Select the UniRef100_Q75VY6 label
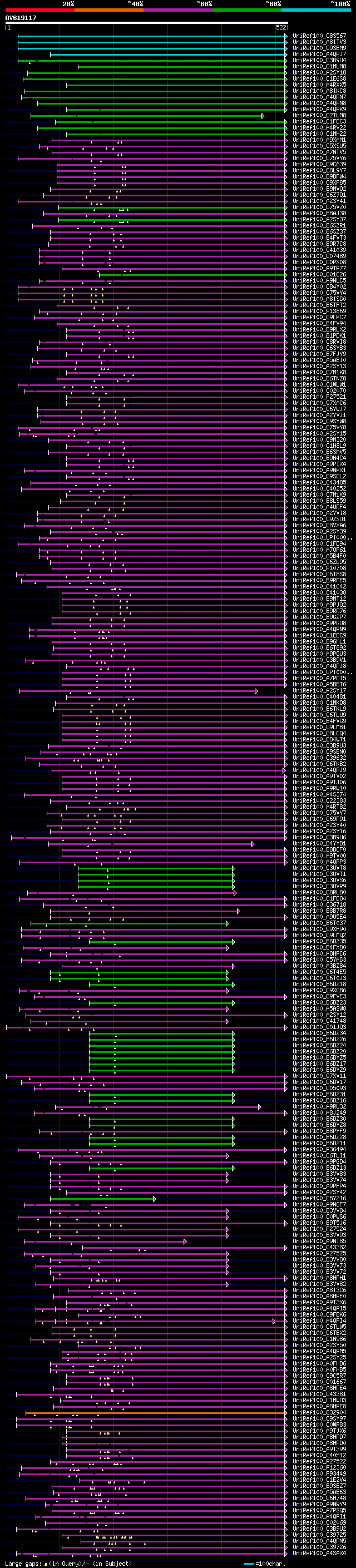 (319, 159)
